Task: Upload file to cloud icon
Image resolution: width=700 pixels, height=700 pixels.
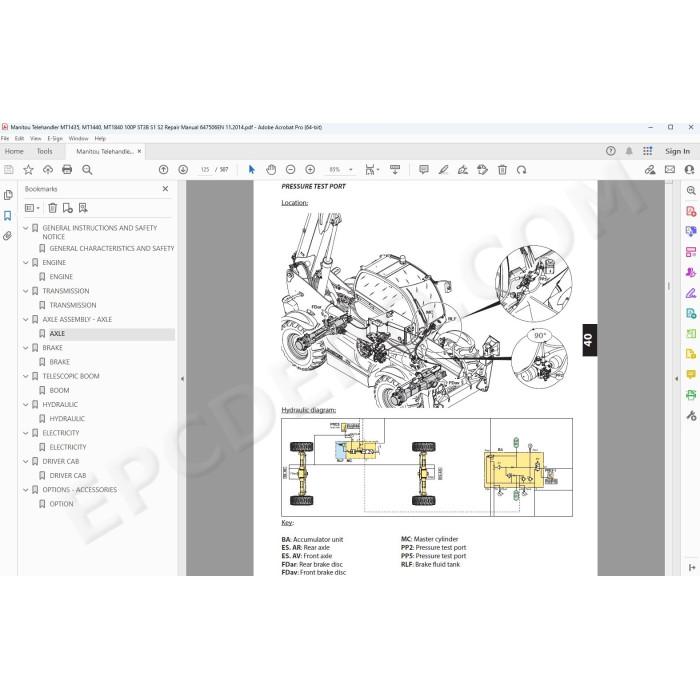Action: 48,170
